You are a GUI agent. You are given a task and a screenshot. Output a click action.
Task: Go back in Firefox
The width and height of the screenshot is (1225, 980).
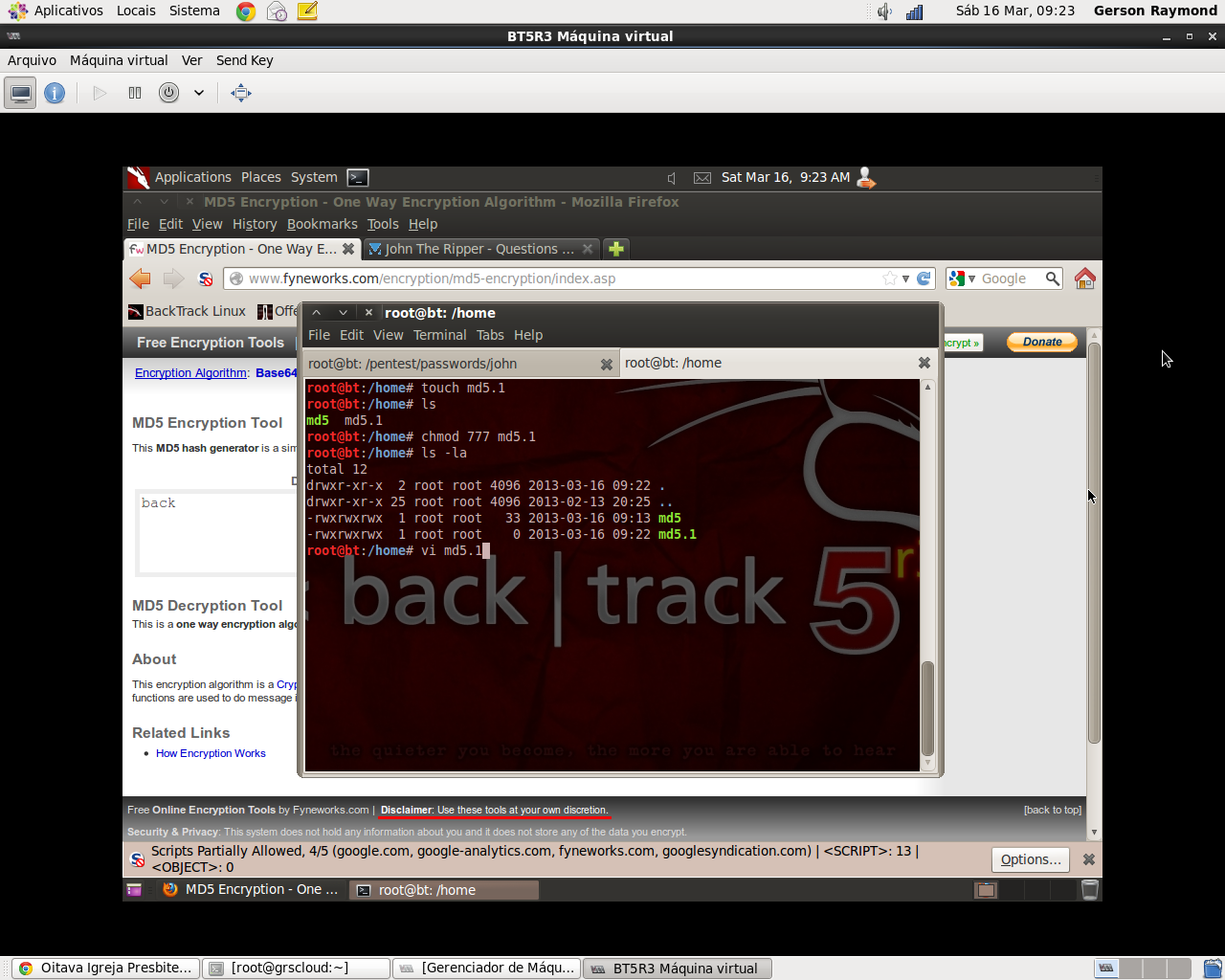140,278
